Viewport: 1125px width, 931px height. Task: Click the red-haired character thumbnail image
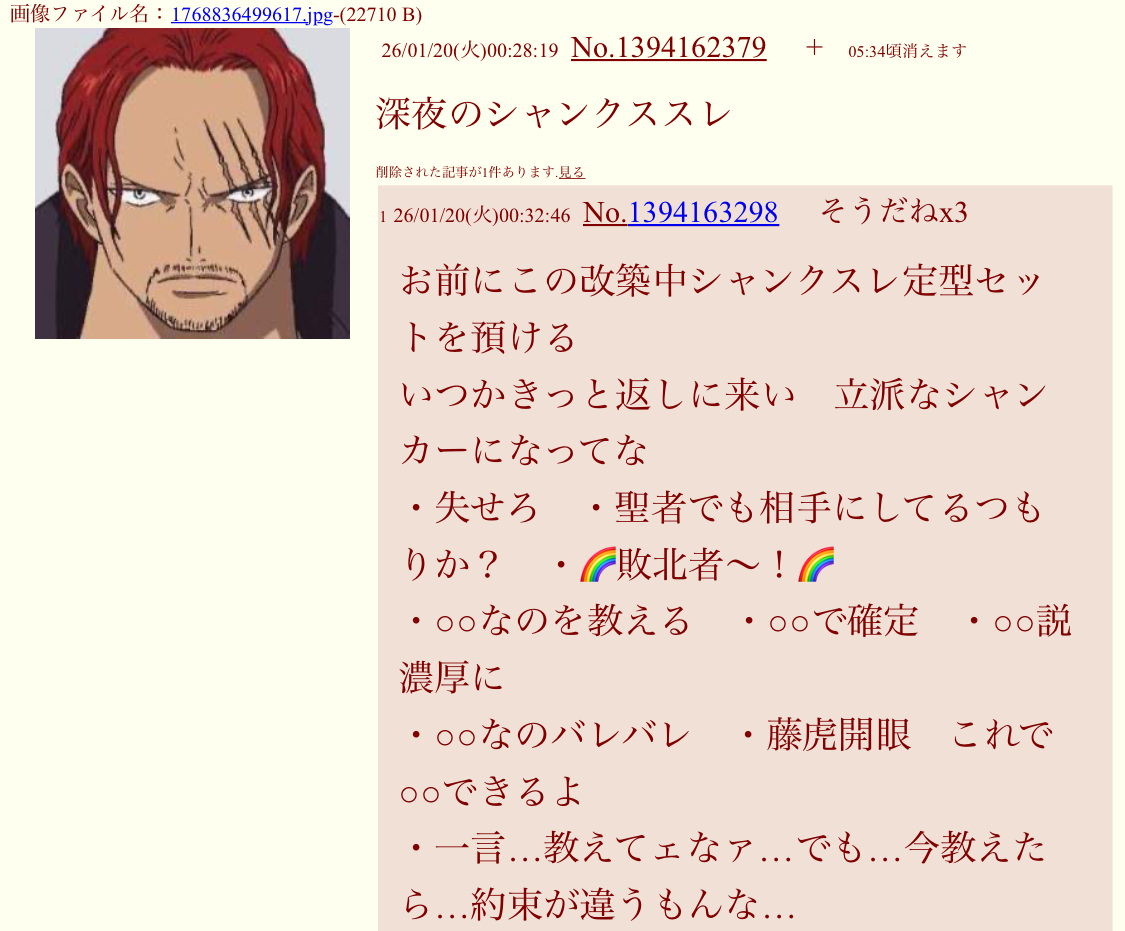[x=192, y=184]
